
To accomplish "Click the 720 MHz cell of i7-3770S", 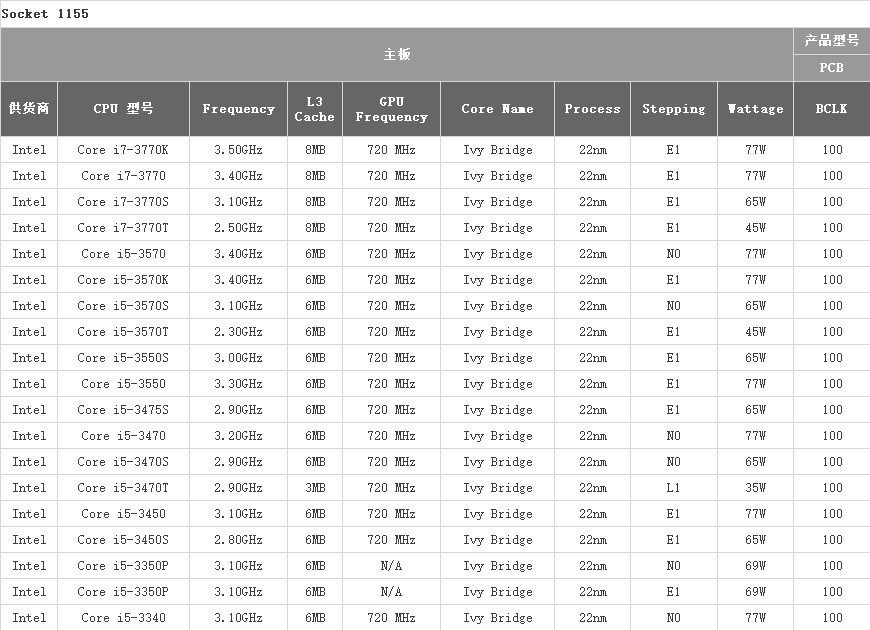I will click(391, 202).
